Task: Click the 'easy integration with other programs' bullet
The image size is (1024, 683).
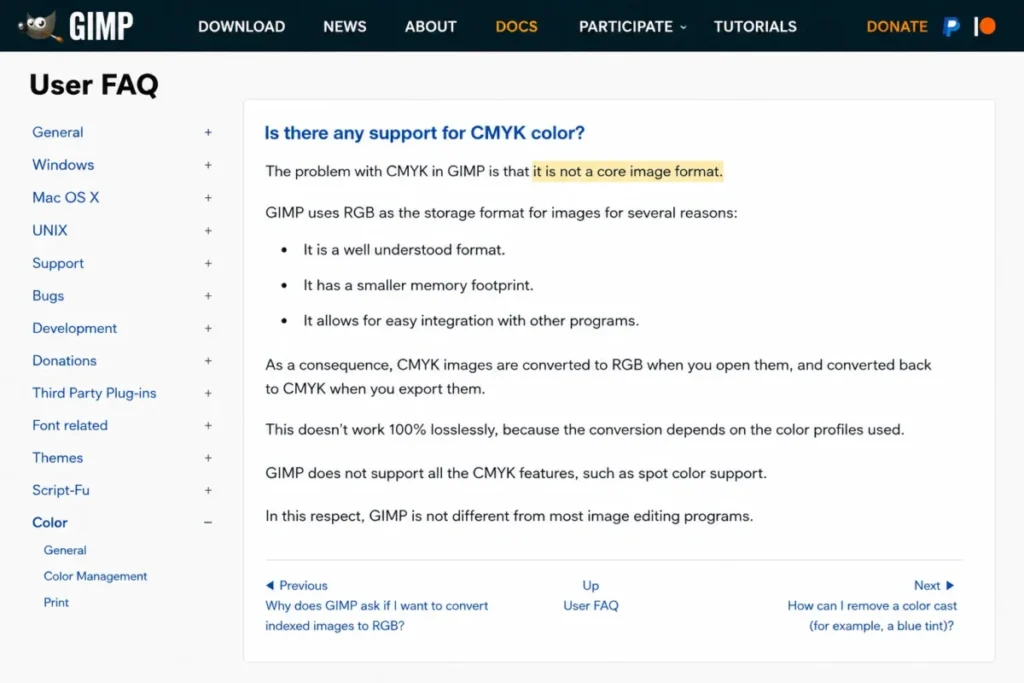Action: (x=471, y=321)
